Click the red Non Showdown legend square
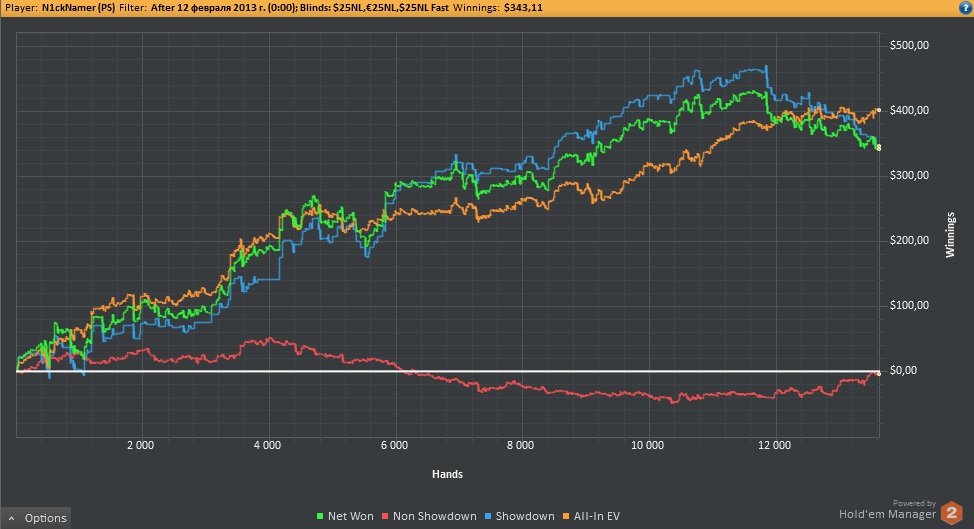 [389, 516]
